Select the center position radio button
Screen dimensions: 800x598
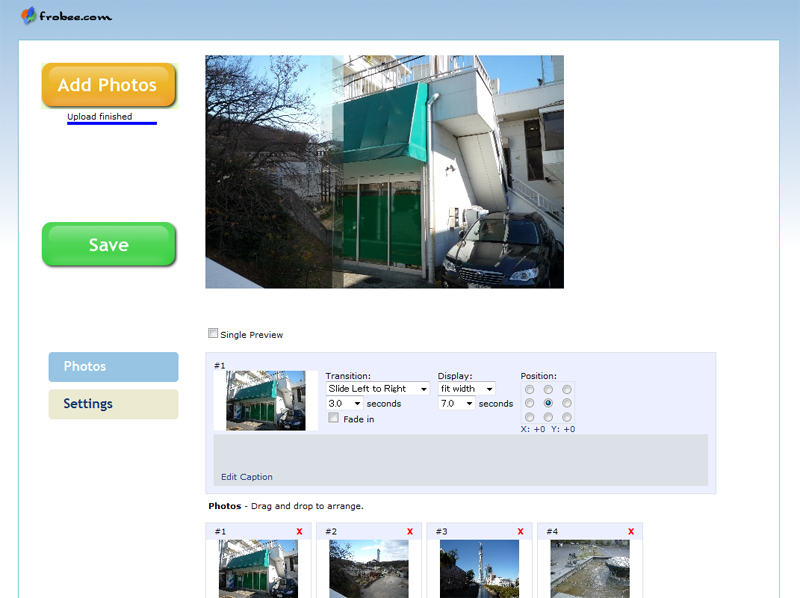coord(548,403)
